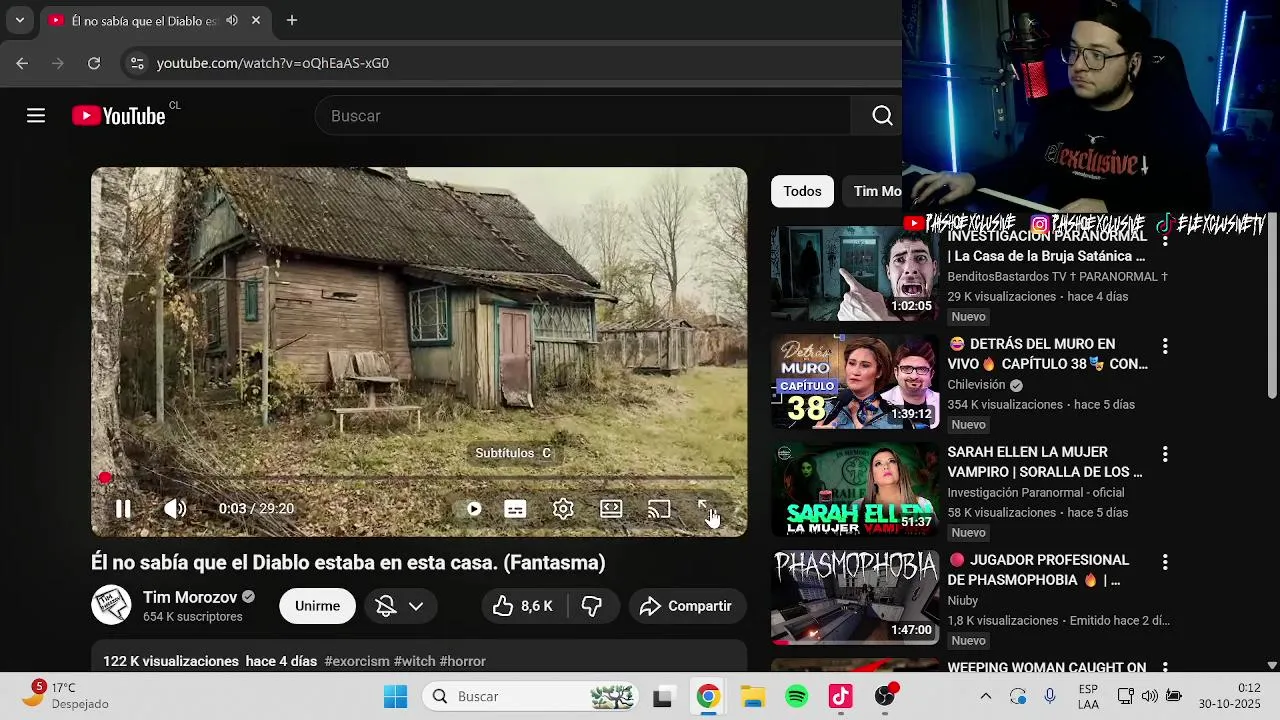Screen dimensions: 1280x720
Task: Open ESP LAA language input switcher
Action: coord(1089,696)
